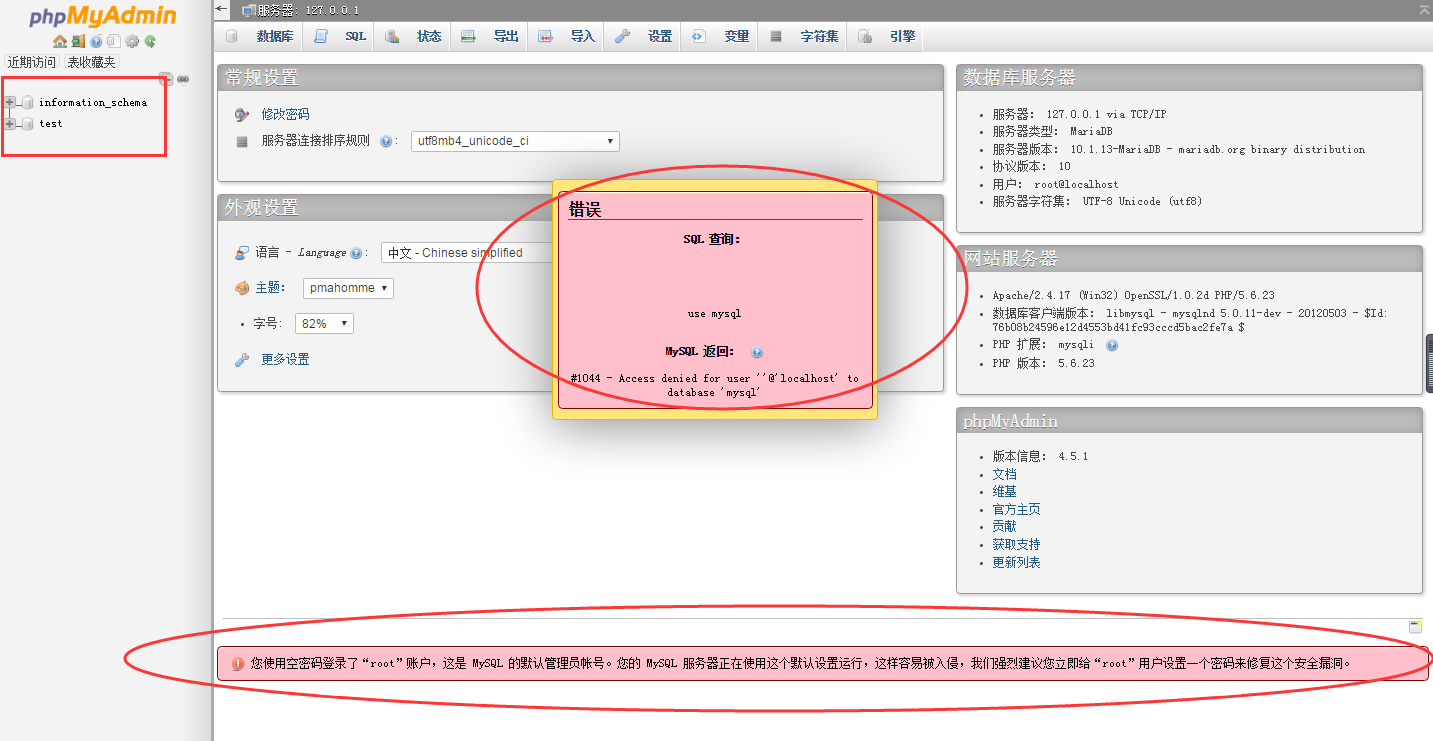This screenshot has width=1433, height=741.
Task: Open the 维基 link
Action: (x=1004, y=492)
